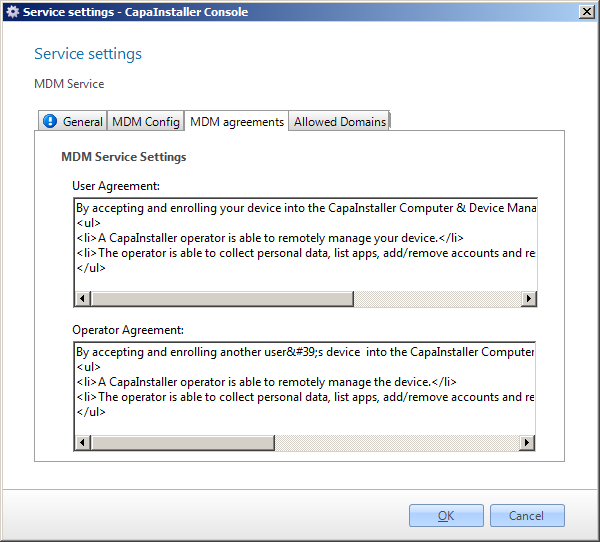
Task: Open the General tab
Action: pos(73,121)
